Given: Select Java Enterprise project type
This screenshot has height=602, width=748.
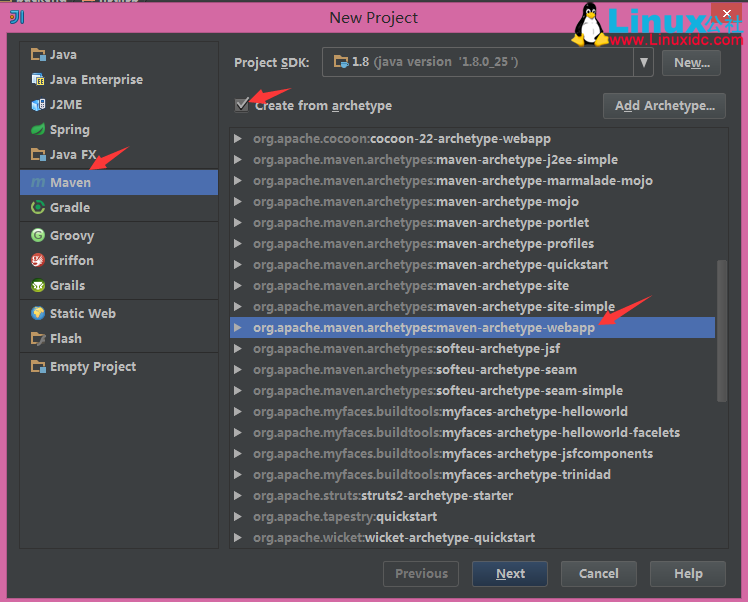Looking at the screenshot, I should (x=119, y=79).
